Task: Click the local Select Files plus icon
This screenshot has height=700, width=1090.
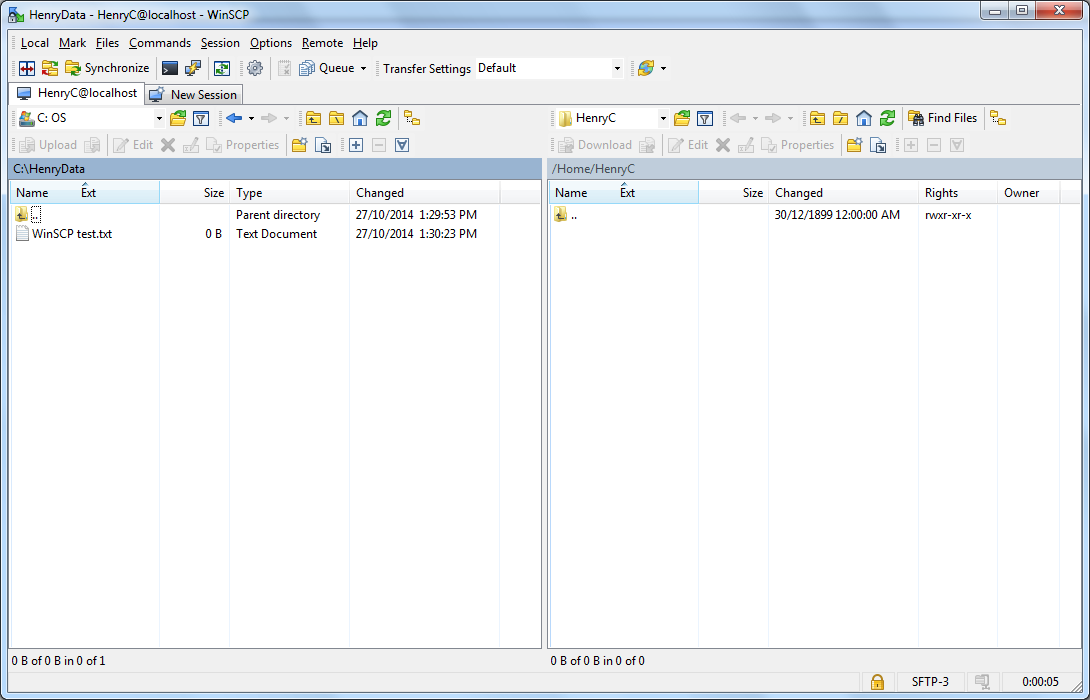Action: (356, 145)
